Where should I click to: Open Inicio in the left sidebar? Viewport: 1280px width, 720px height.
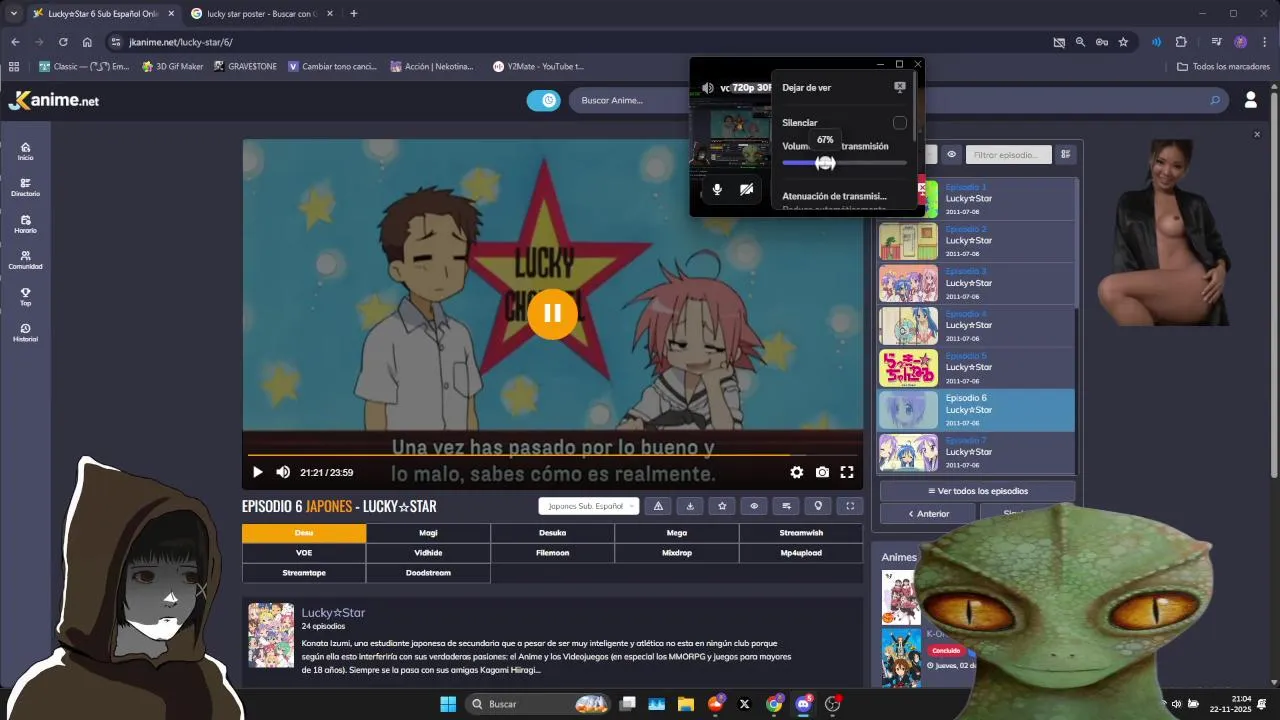point(25,151)
